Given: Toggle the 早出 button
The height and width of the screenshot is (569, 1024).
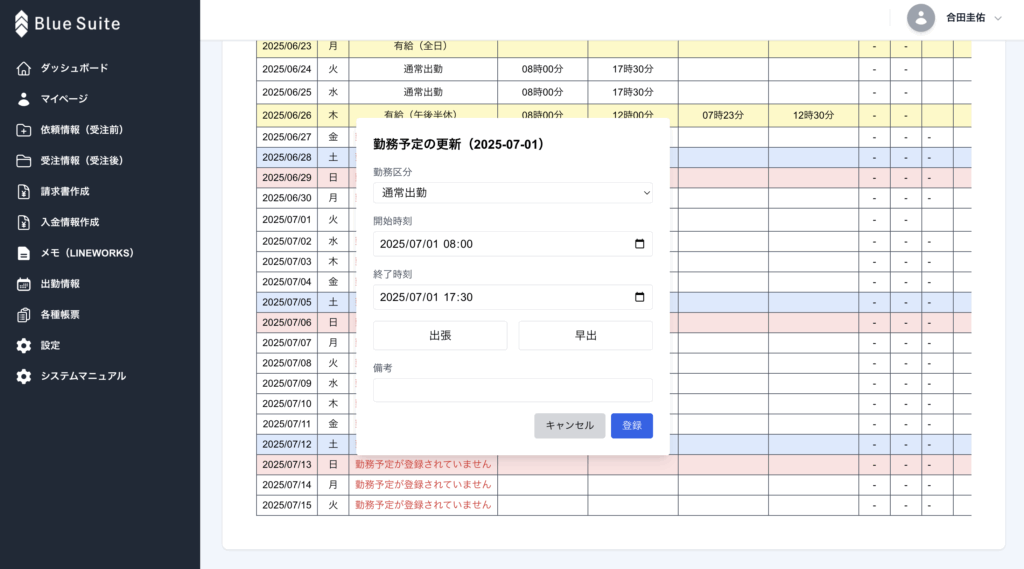Looking at the screenshot, I should tap(586, 336).
